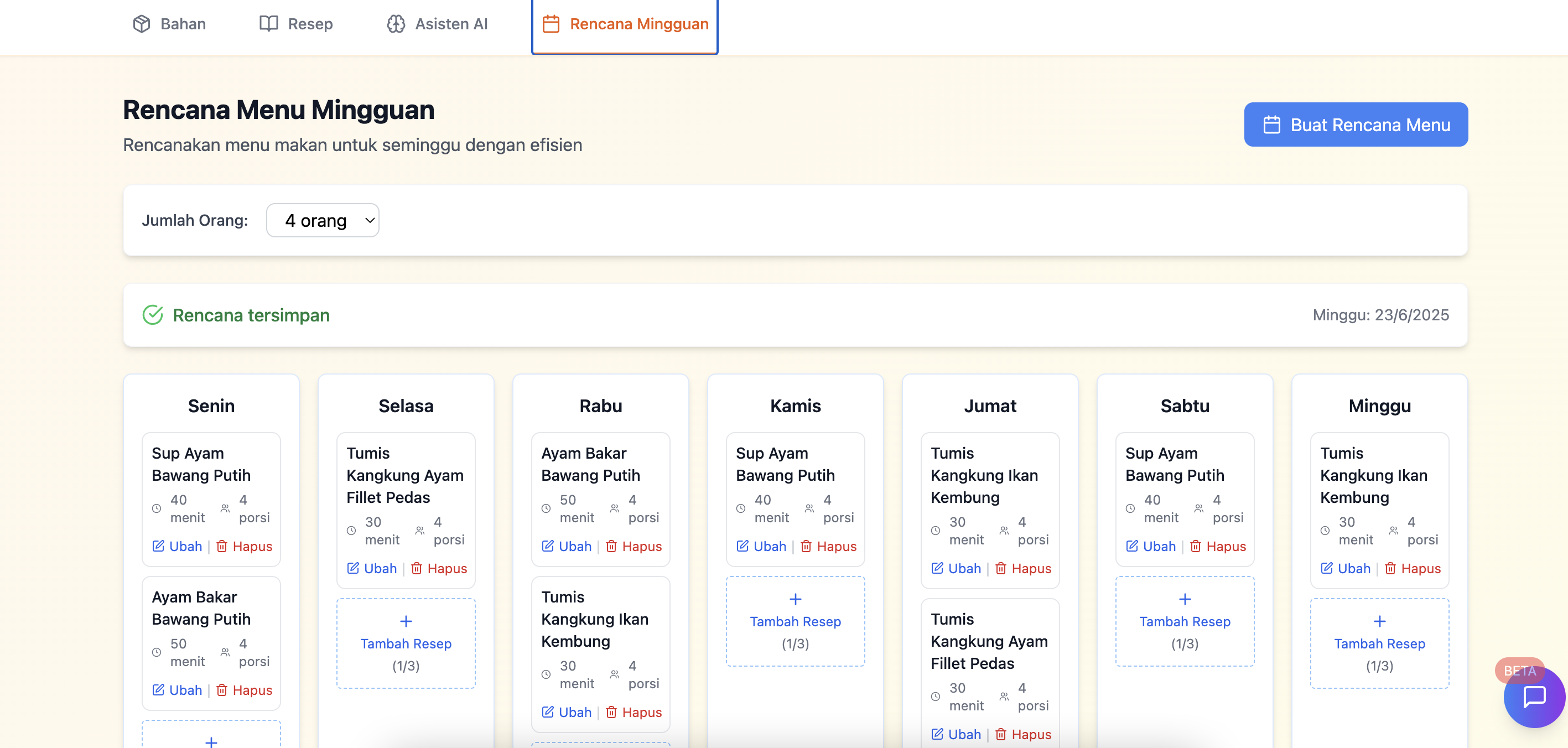Open the BETA chat bubble icon

pyautogui.click(x=1534, y=697)
